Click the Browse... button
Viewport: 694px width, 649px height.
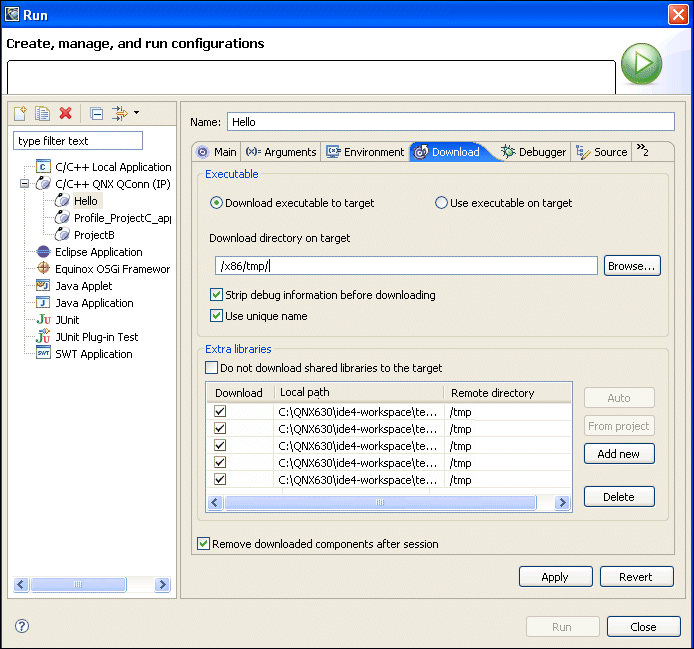pos(632,266)
